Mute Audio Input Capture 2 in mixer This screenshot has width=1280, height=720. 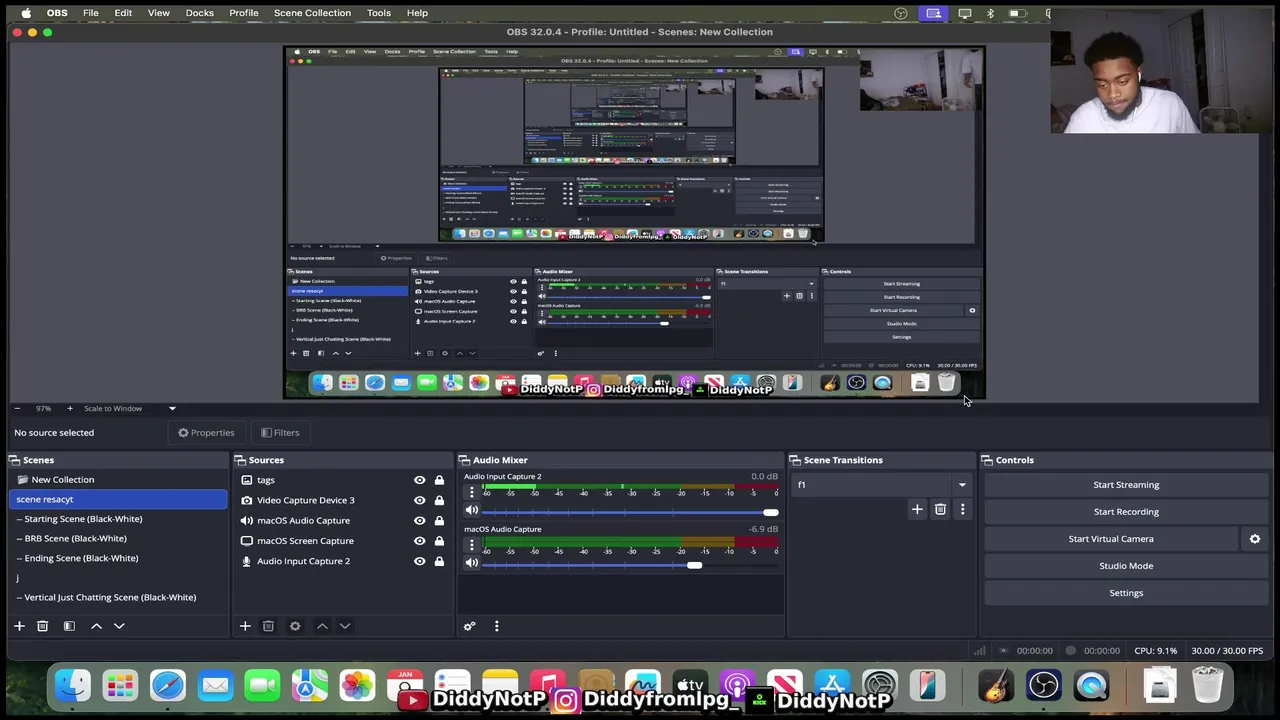pos(472,511)
